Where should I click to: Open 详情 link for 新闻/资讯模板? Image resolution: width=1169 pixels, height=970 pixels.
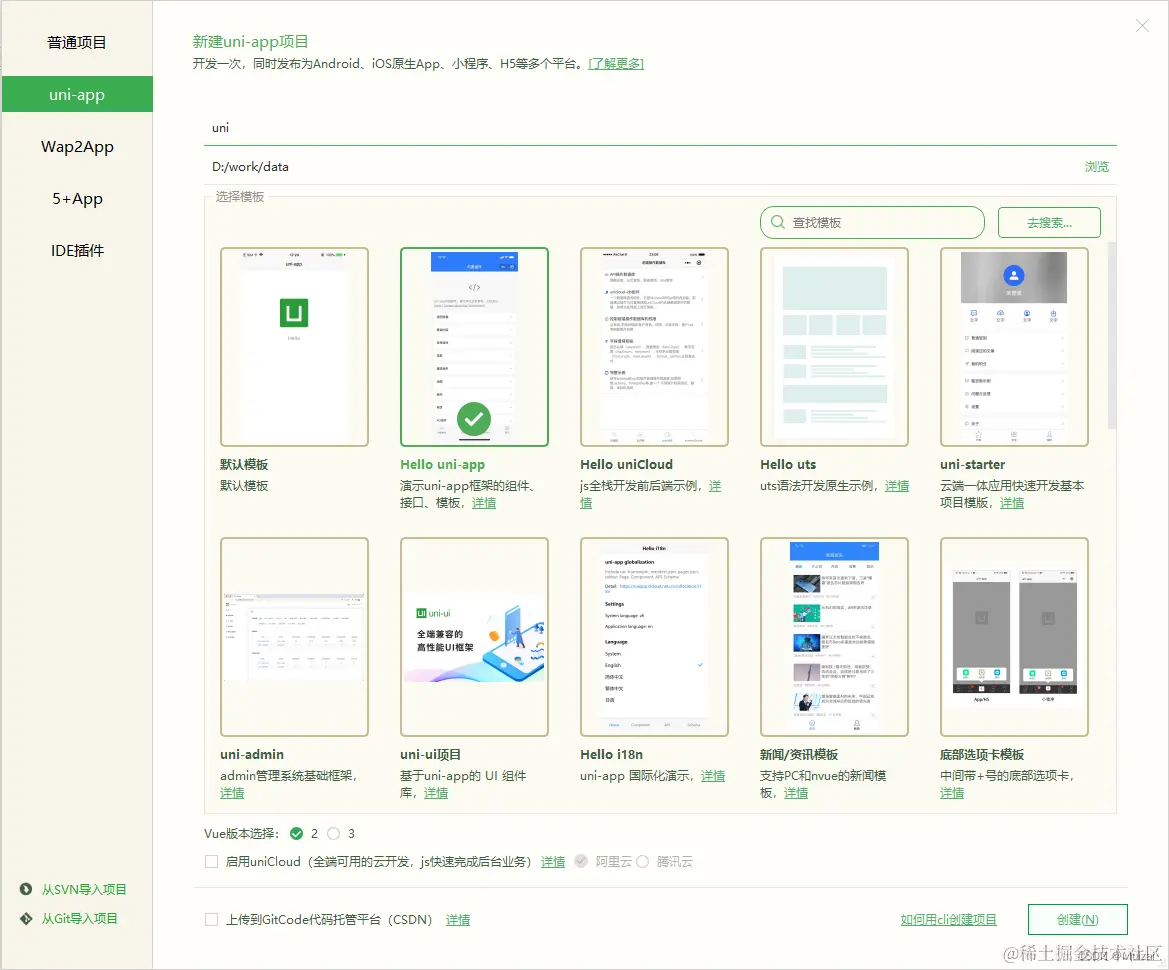795,793
